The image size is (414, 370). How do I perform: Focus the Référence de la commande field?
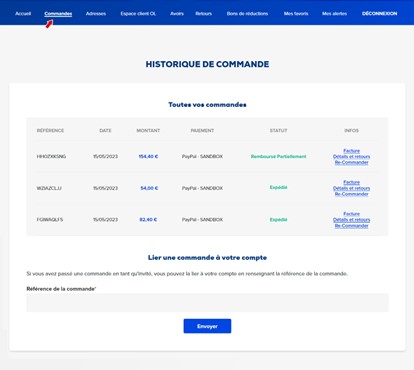point(207,303)
